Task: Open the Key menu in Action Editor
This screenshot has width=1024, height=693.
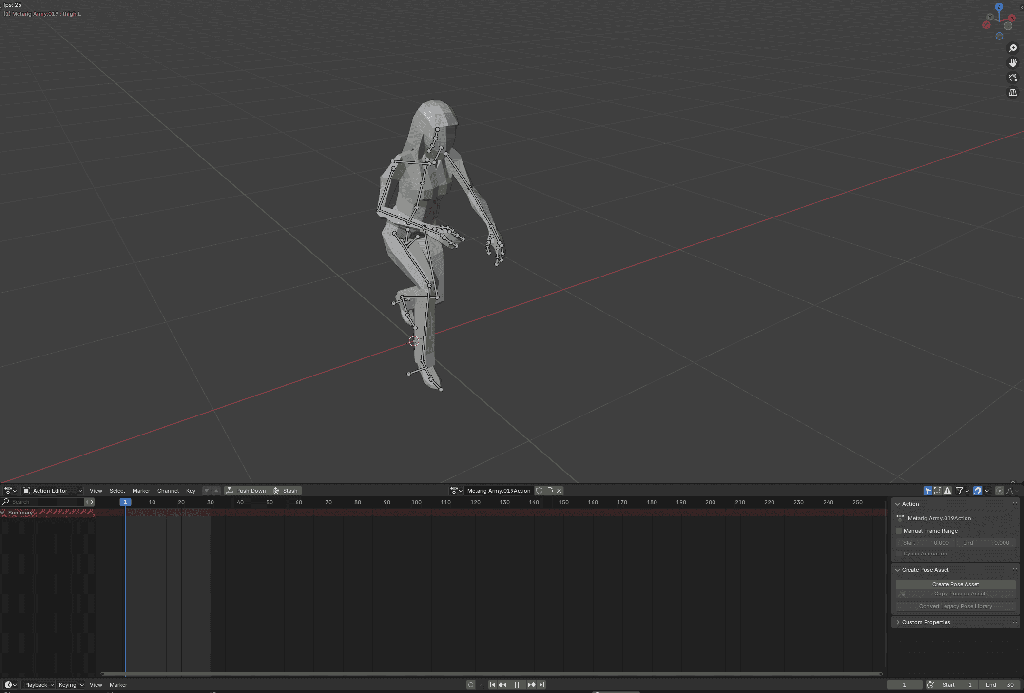Action: point(191,491)
